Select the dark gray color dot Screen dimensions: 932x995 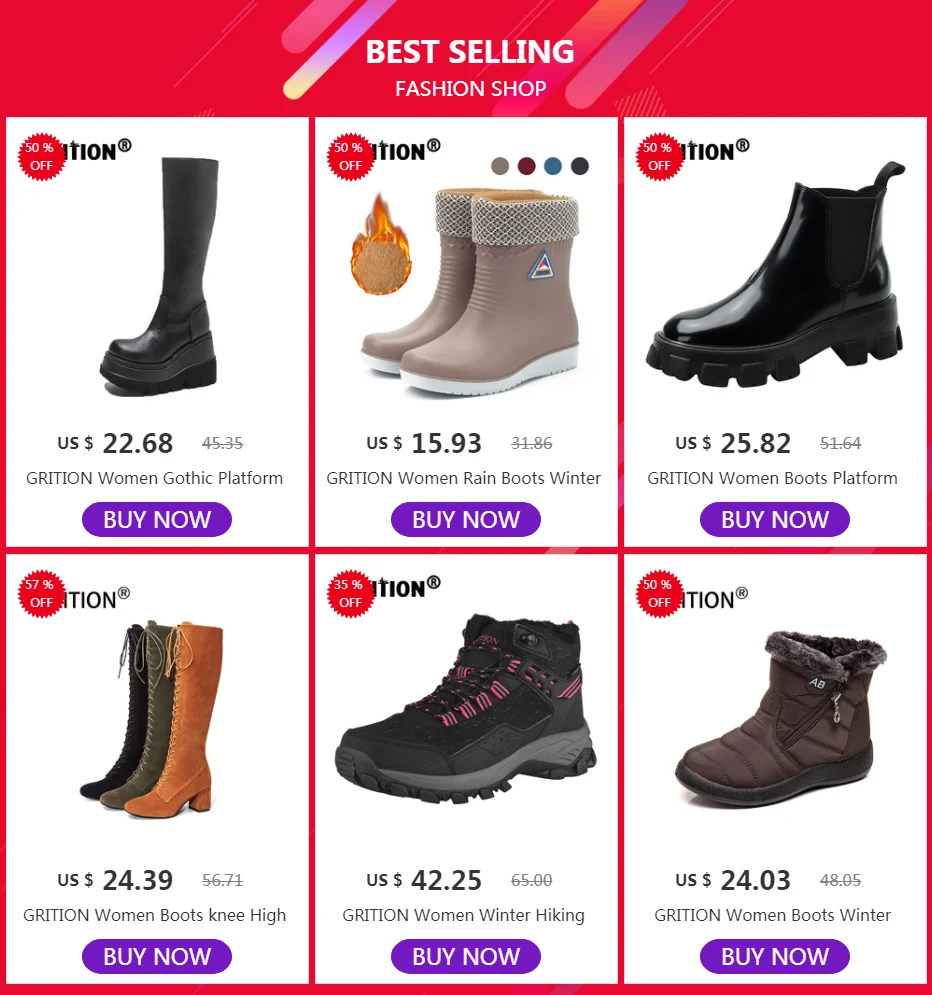click(580, 166)
